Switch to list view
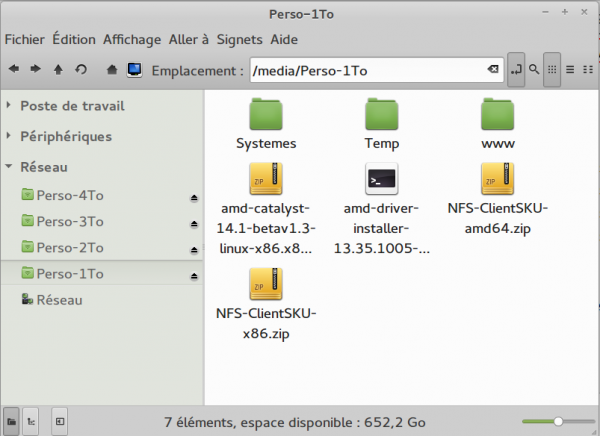Viewport: 600px width, 436px height. point(569,70)
